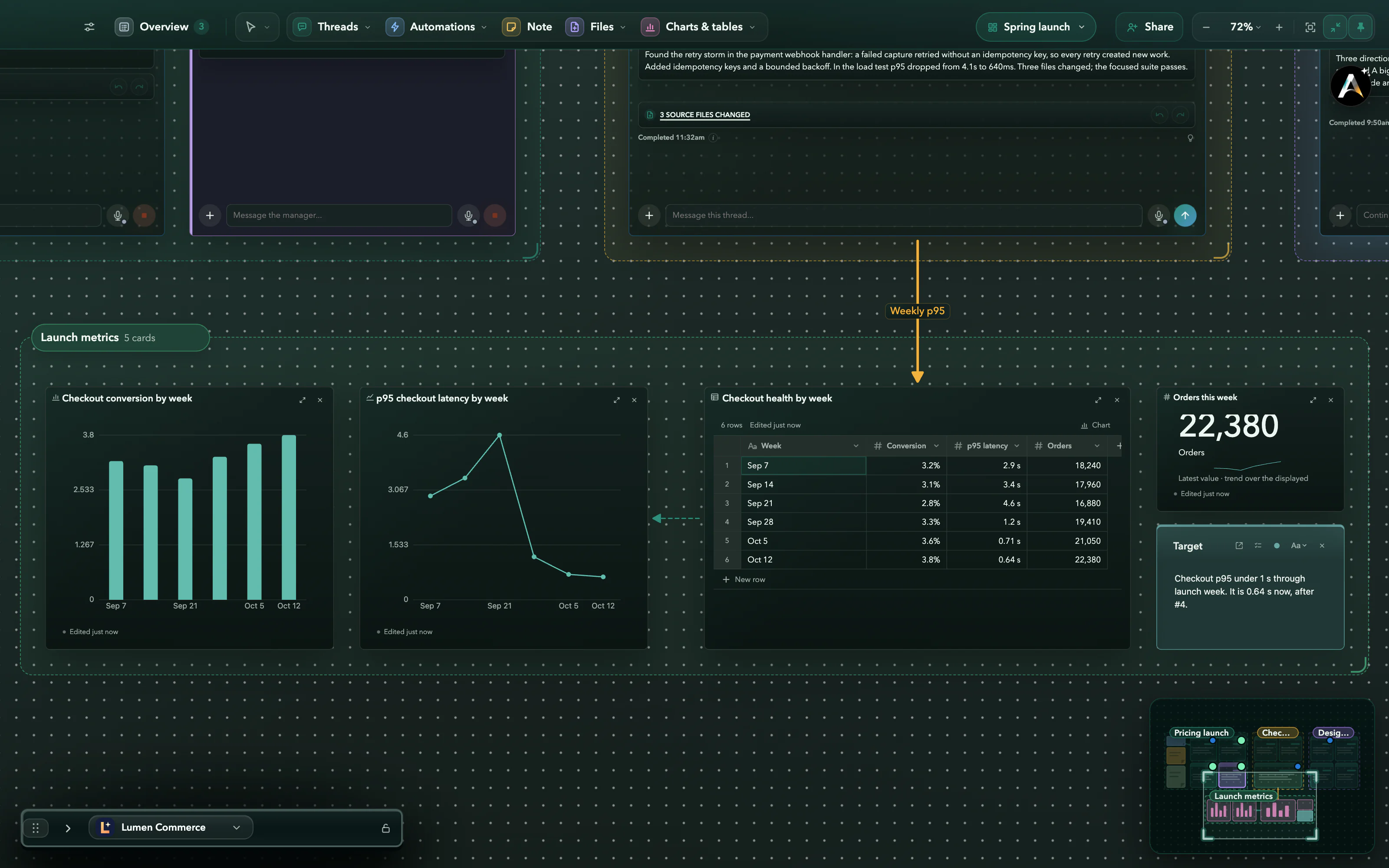
Task: Stop recording in the cut-off left thread
Action: [144, 215]
